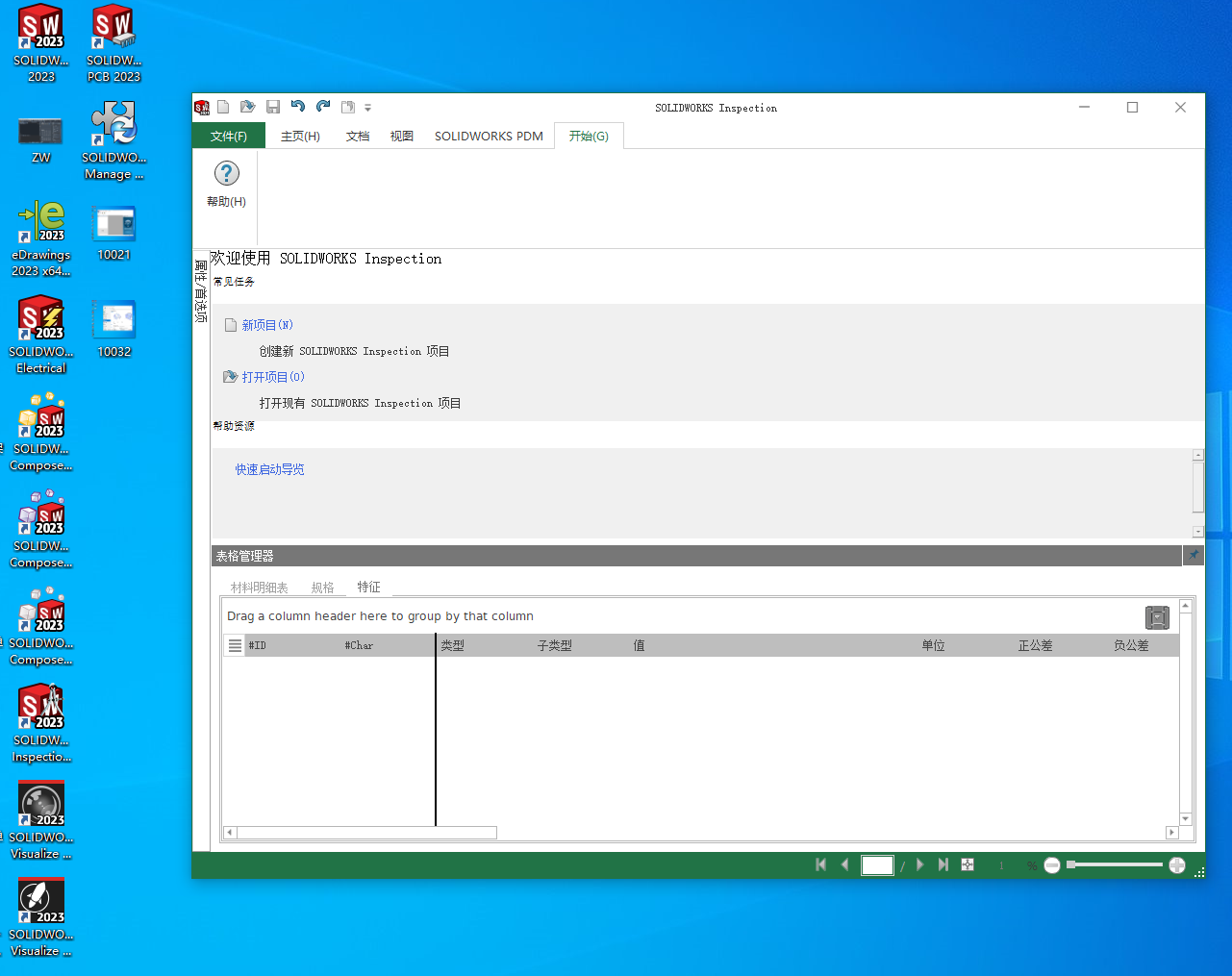Select the 材料明细表 tab
The height and width of the screenshot is (976, 1232).
tap(259, 588)
